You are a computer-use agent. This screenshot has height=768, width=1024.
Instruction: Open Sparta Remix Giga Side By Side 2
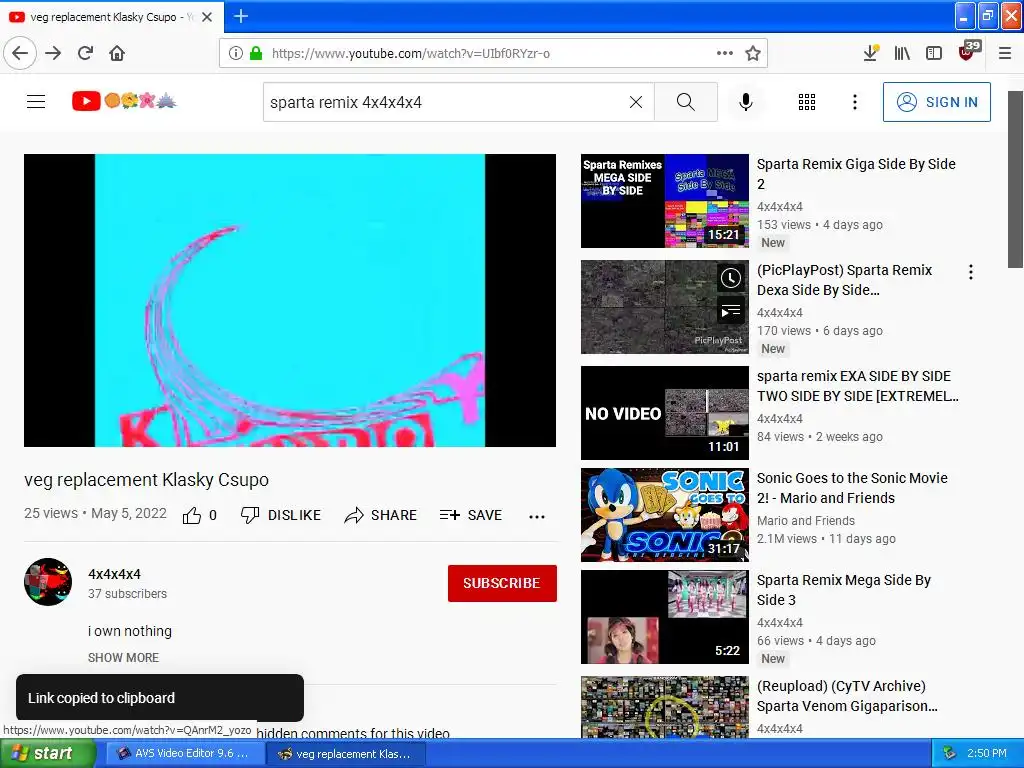click(x=856, y=174)
